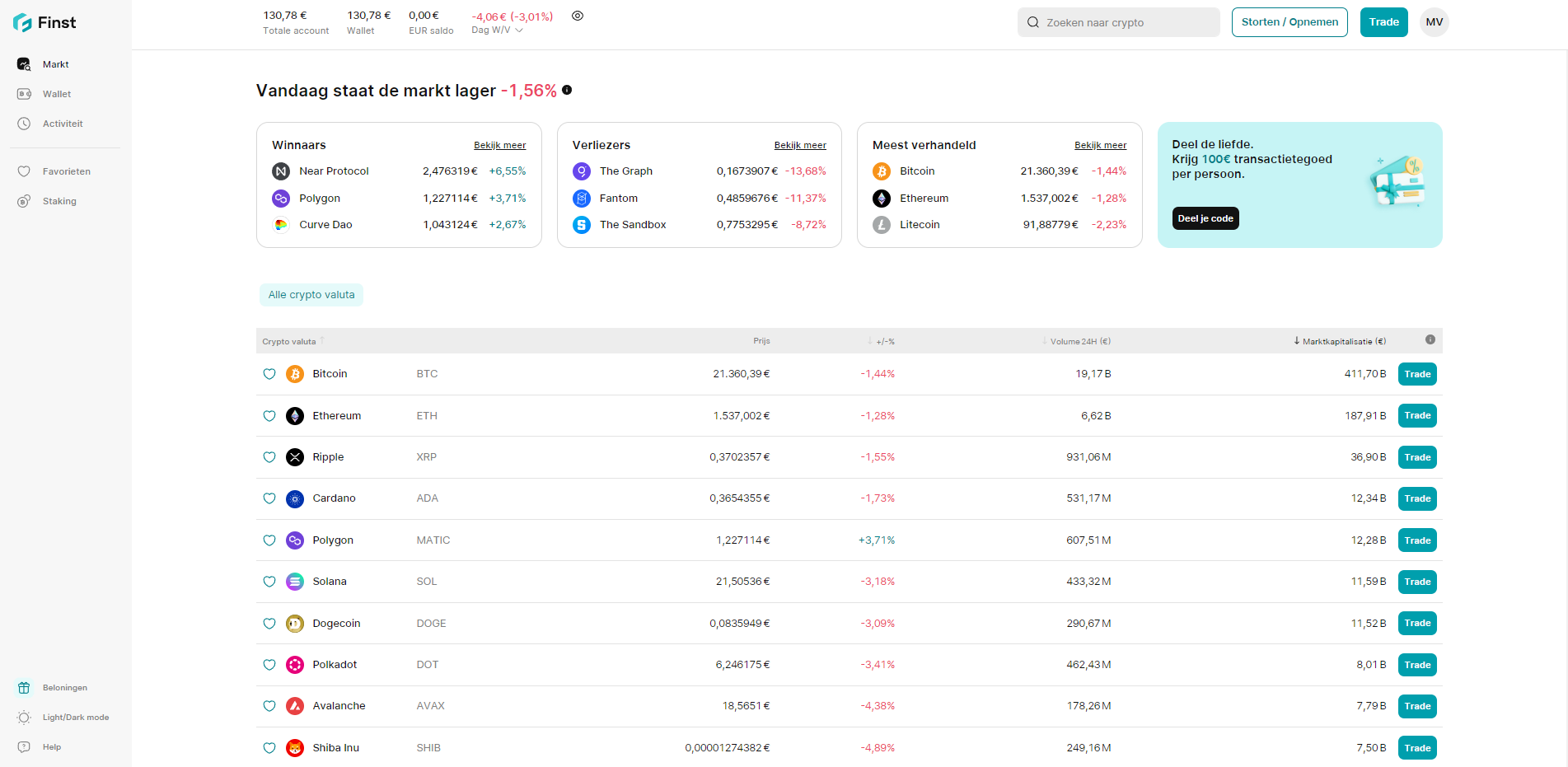Image resolution: width=1568 pixels, height=767 pixels.
Task: Click the info icon in table header
Action: pyautogui.click(x=1430, y=340)
